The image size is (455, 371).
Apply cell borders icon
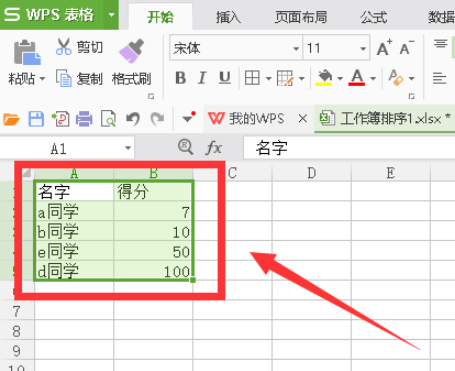click(252, 78)
